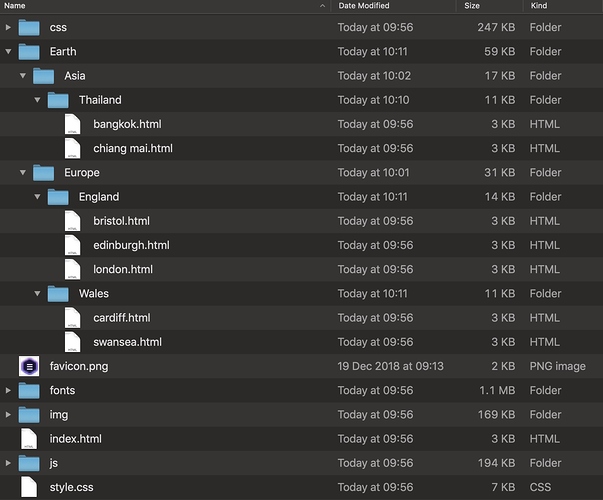
Task: Expand the img folder
Action: 9,415
